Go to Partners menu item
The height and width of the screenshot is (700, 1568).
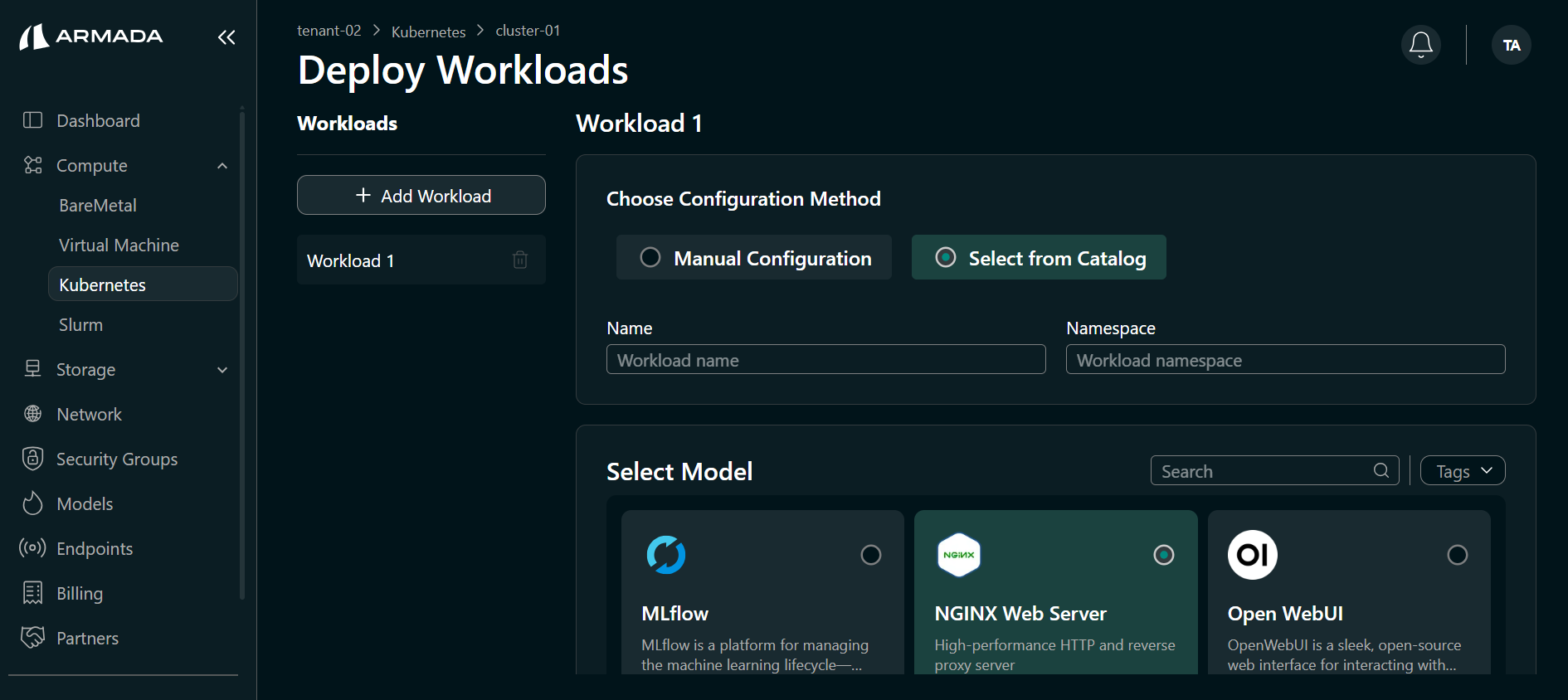click(87, 638)
